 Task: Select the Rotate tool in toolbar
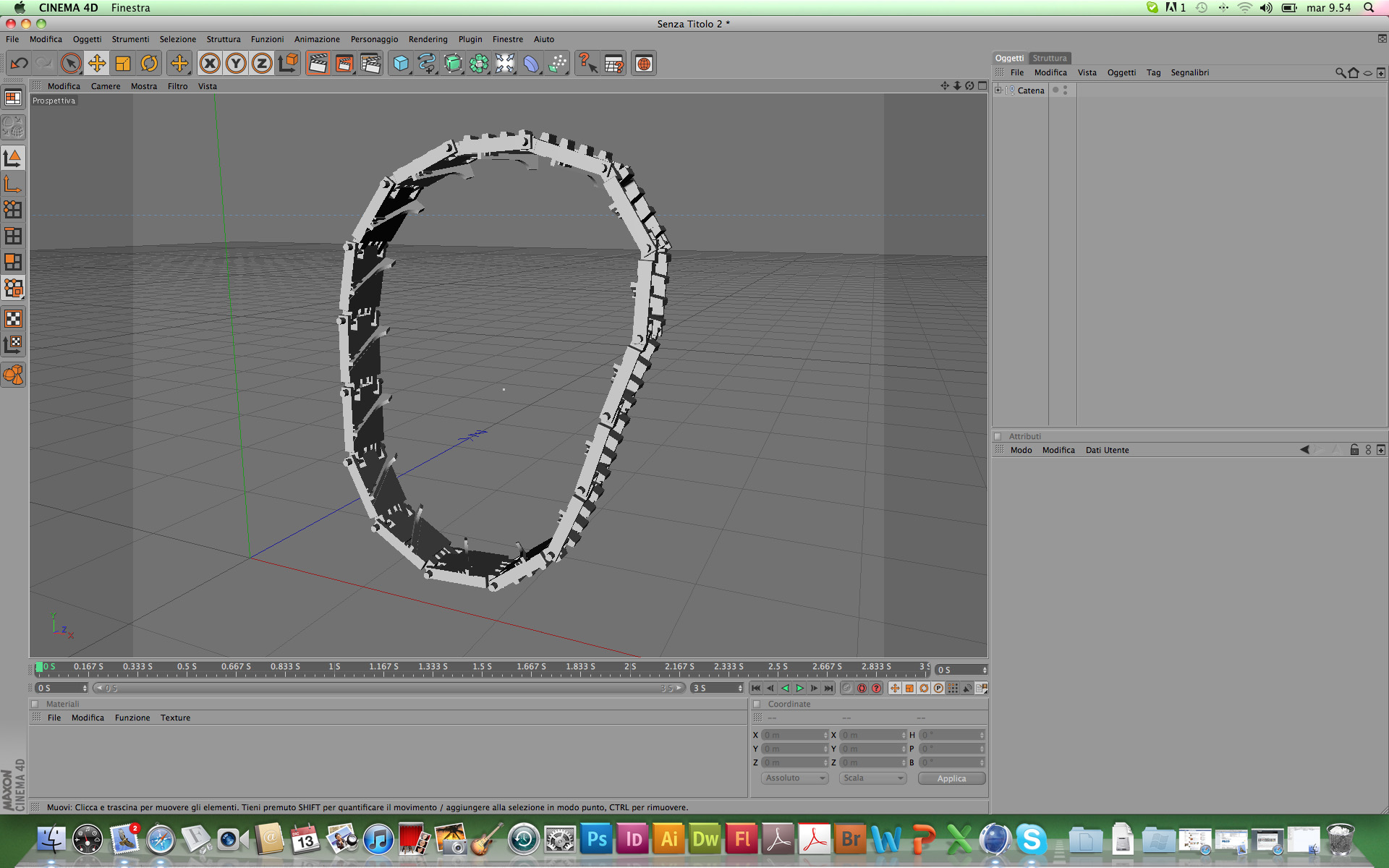click(x=149, y=64)
